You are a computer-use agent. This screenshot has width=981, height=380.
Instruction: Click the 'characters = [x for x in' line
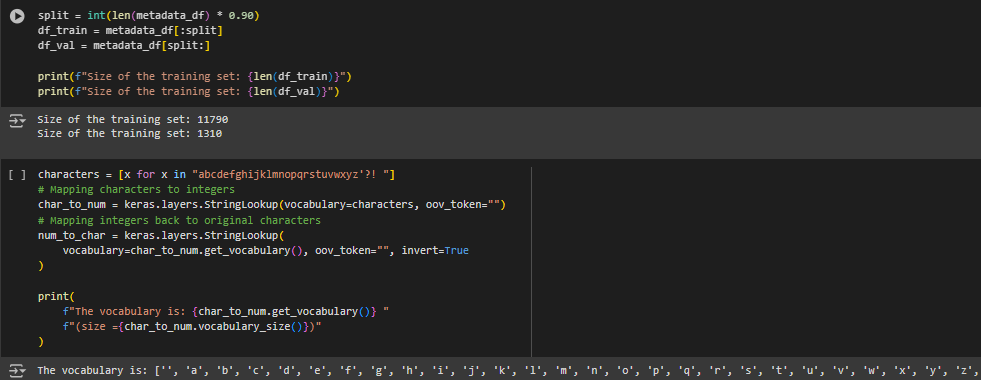coord(216,175)
